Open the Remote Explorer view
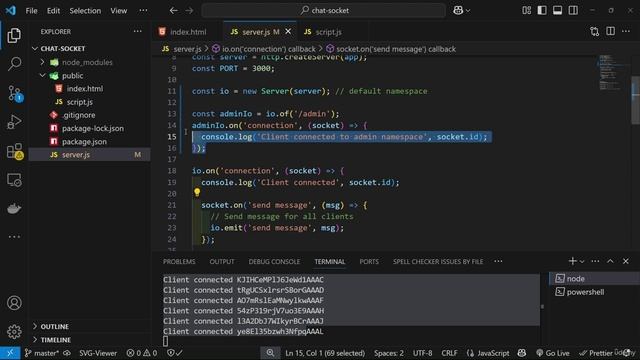 coord(14,180)
